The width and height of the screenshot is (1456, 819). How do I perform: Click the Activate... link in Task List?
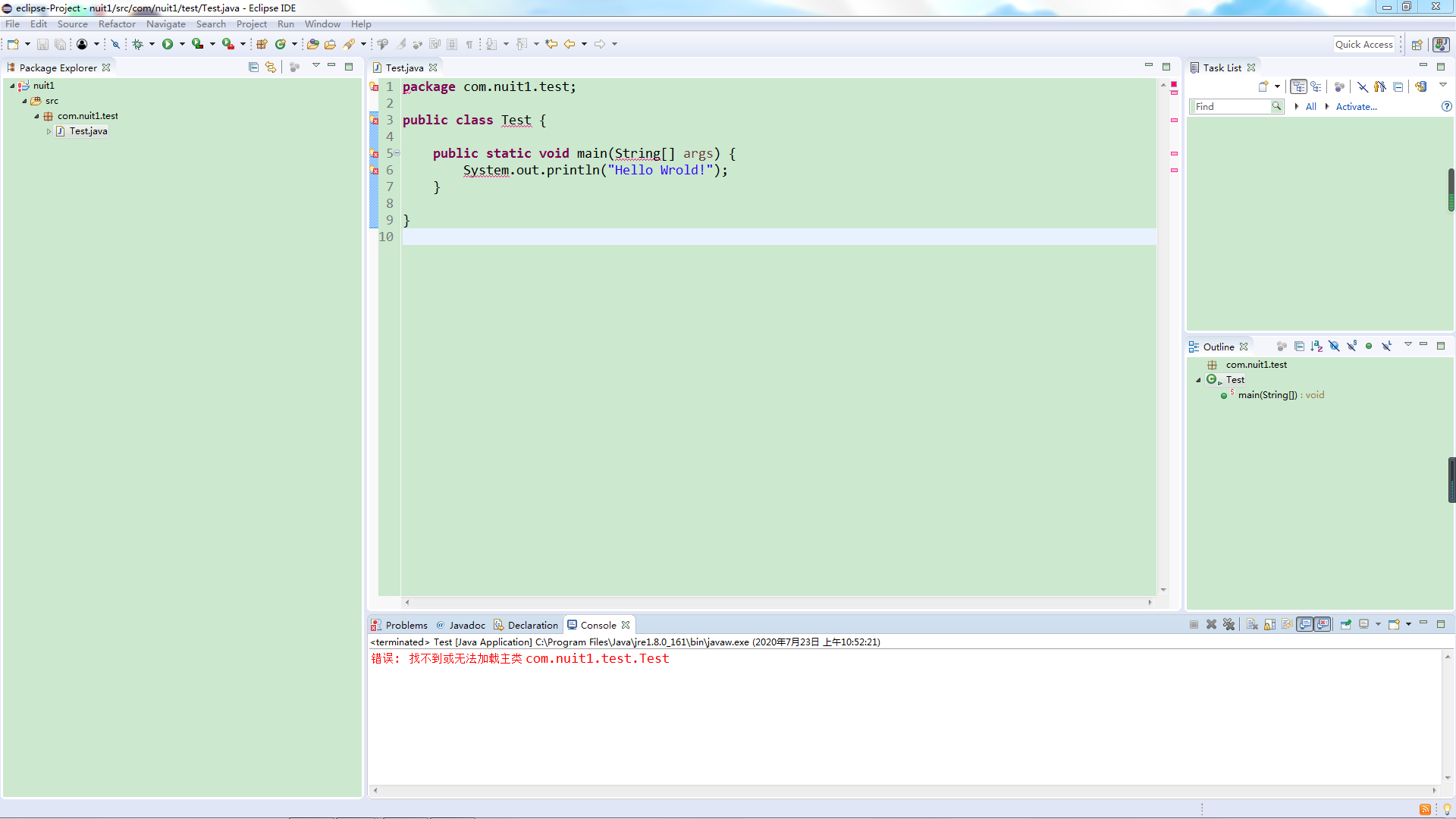pyautogui.click(x=1356, y=107)
